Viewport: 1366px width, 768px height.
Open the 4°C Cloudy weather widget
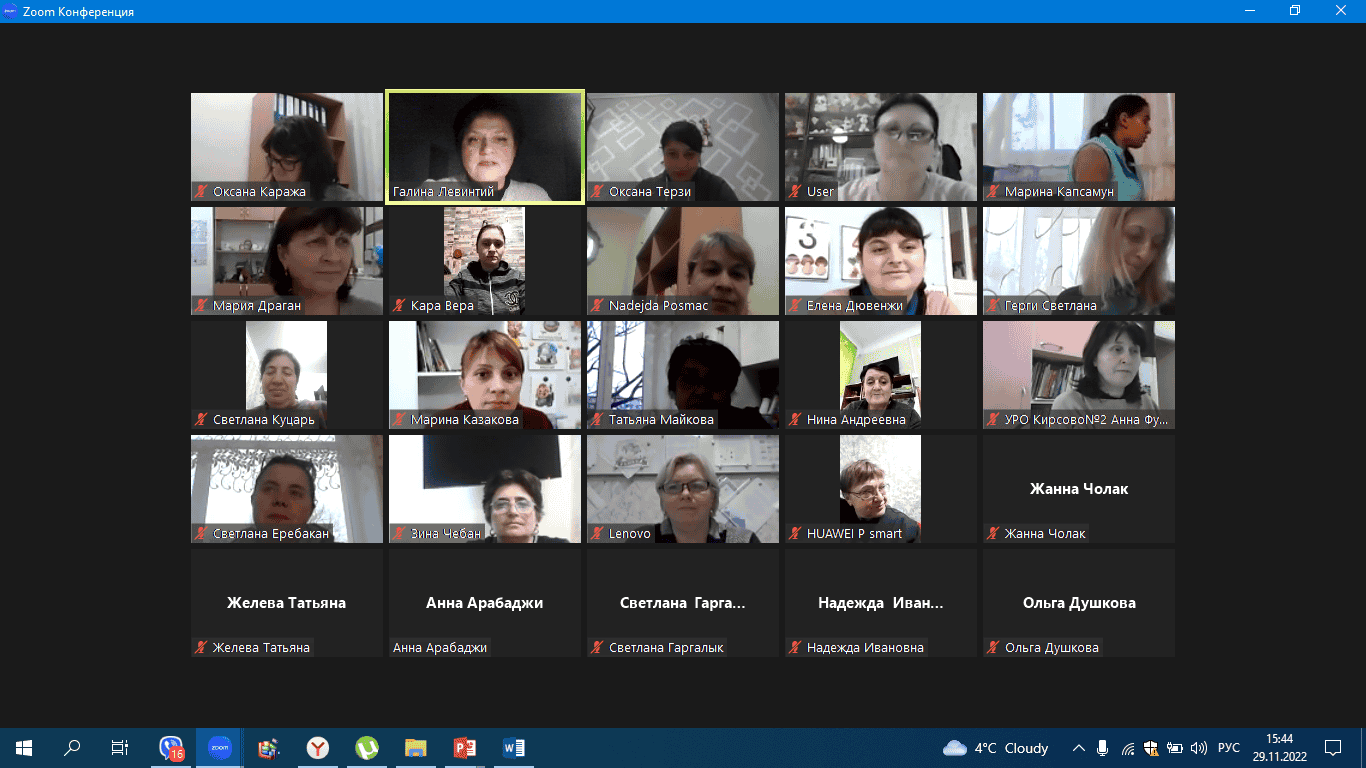coord(996,748)
